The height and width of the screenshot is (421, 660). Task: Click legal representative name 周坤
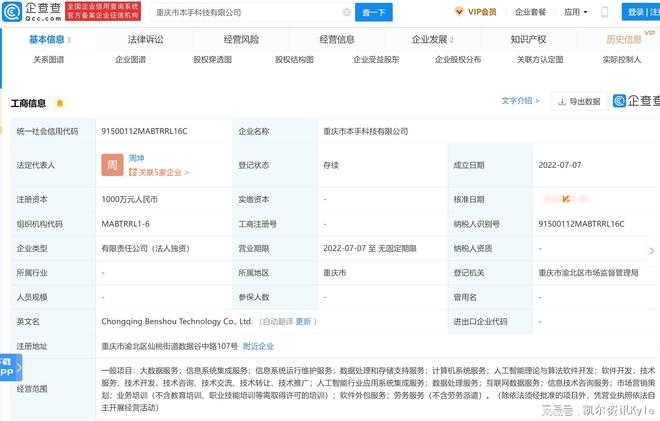(x=136, y=158)
